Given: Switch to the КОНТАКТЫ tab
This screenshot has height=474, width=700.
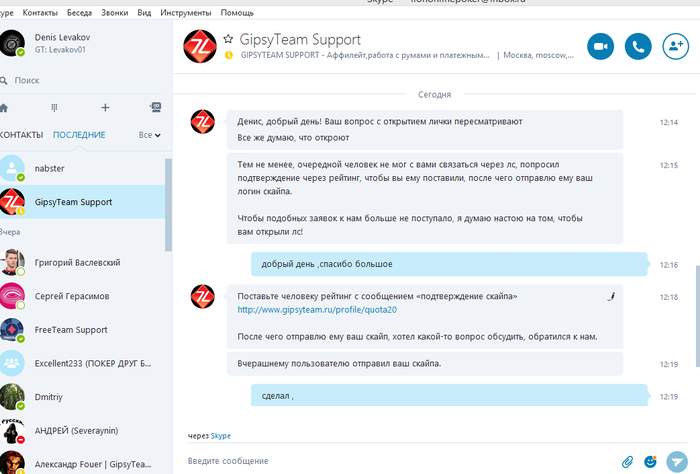Looking at the screenshot, I should tap(21, 135).
